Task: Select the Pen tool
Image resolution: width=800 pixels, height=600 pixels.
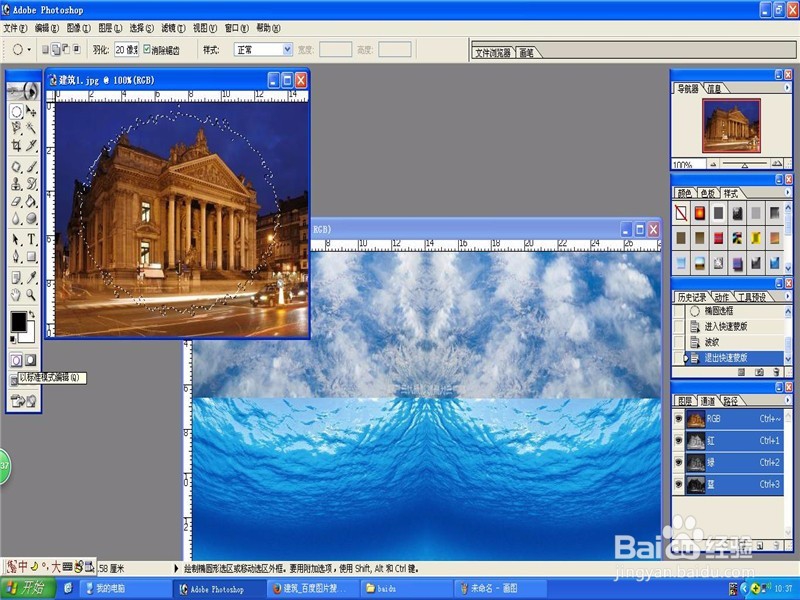Action: pos(16,256)
